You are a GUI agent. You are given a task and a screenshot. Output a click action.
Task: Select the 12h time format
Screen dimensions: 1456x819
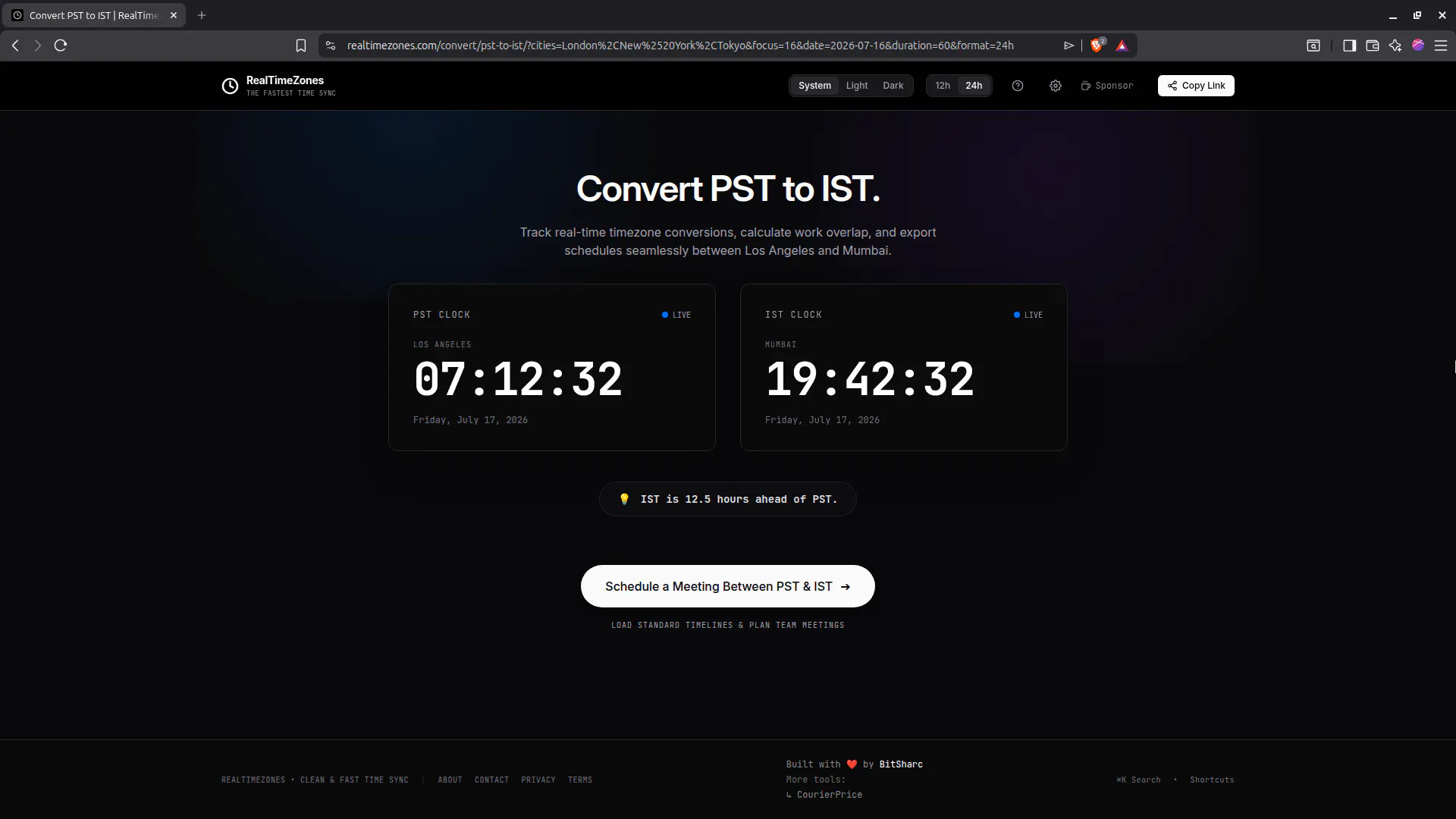(x=943, y=86)
